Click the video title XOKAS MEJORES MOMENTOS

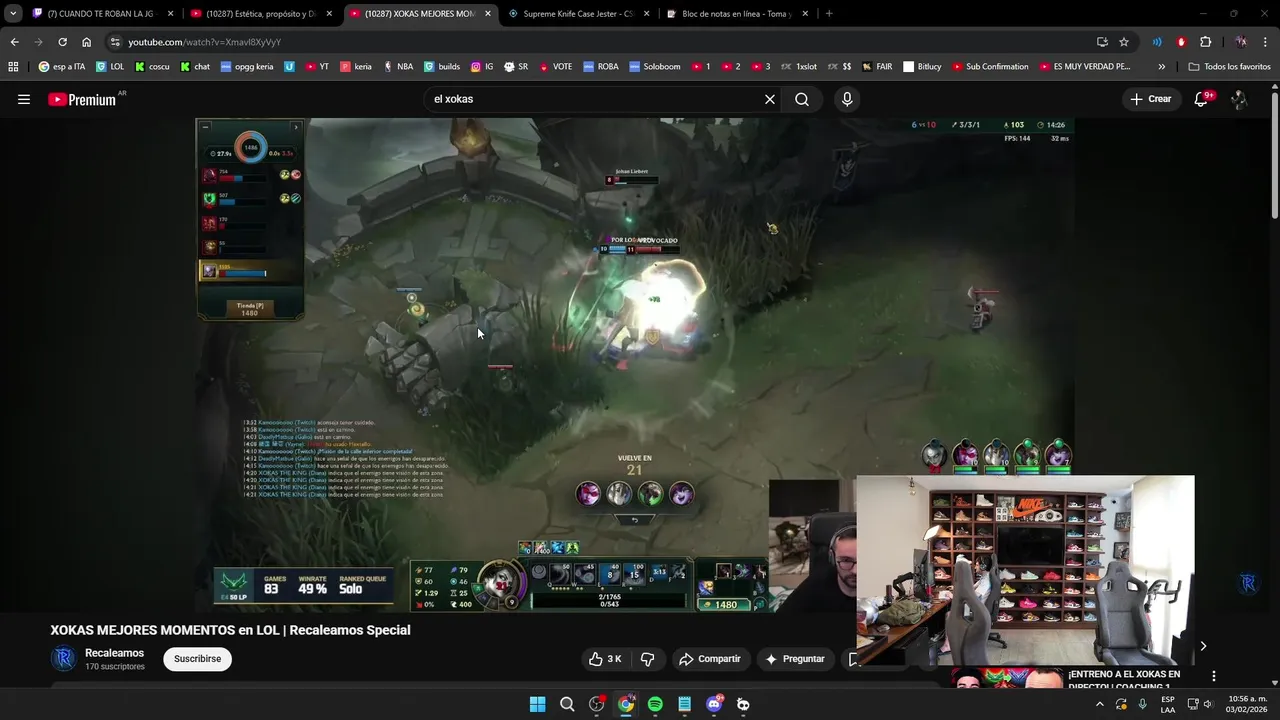[230, 630]
